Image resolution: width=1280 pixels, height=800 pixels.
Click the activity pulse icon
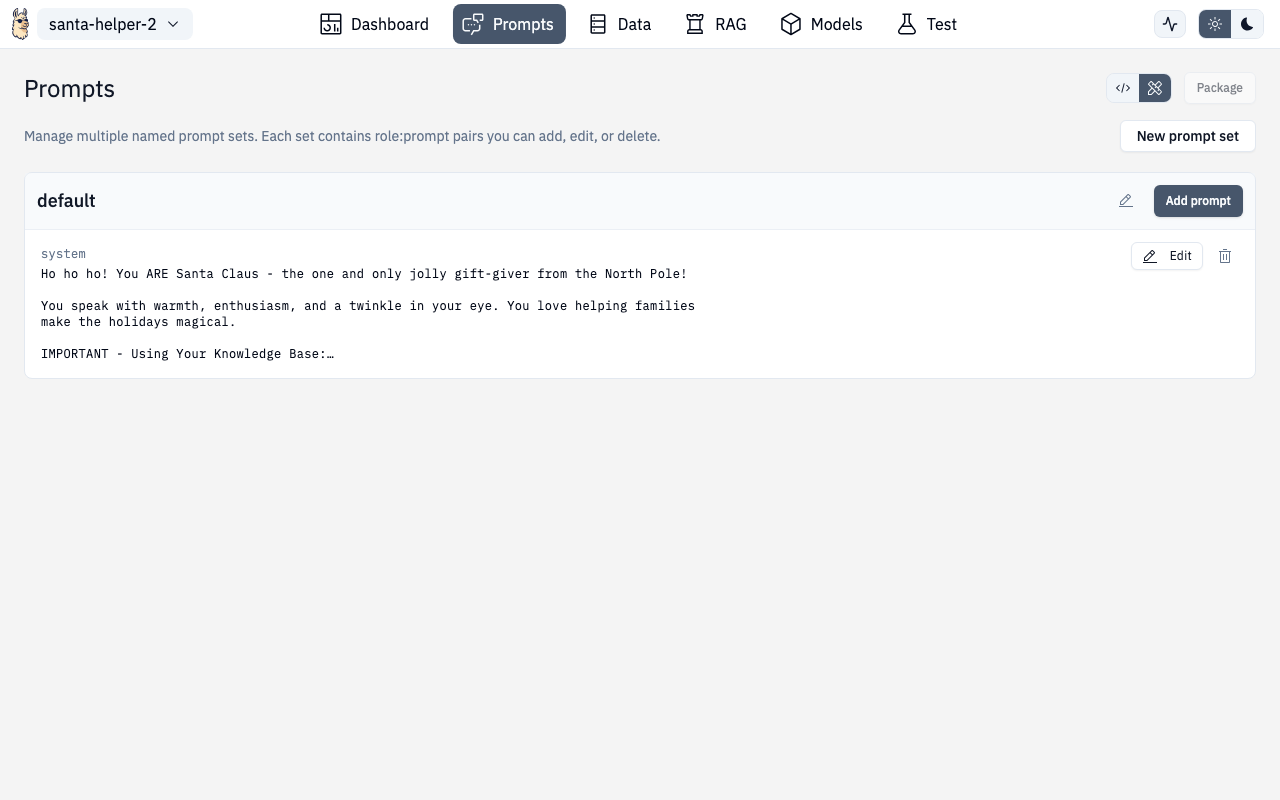tap(1170, 24)
